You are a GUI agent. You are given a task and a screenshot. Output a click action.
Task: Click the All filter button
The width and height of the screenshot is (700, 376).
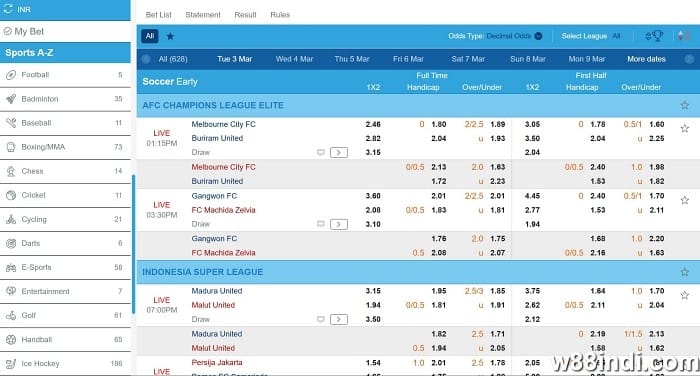pos(150,36)
